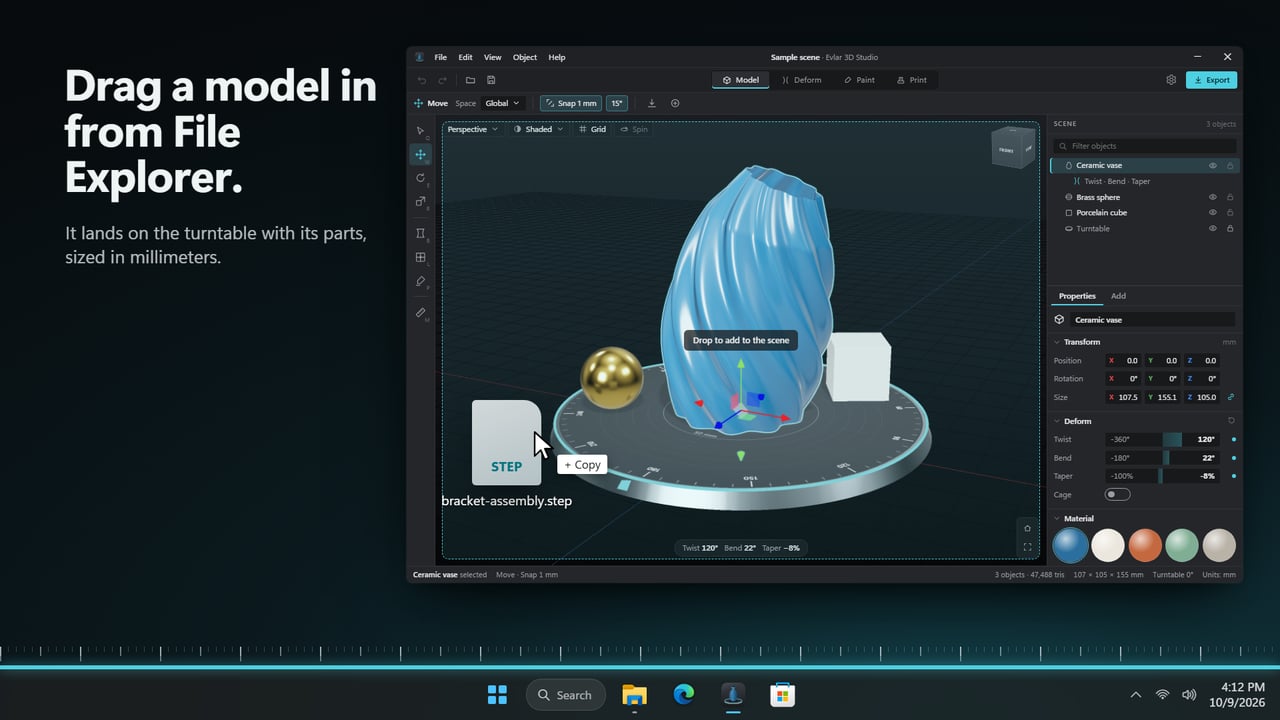Pick the Scale tool in left toolbar
Viewport: 1280px width, 720px height.
click(420, 202)
